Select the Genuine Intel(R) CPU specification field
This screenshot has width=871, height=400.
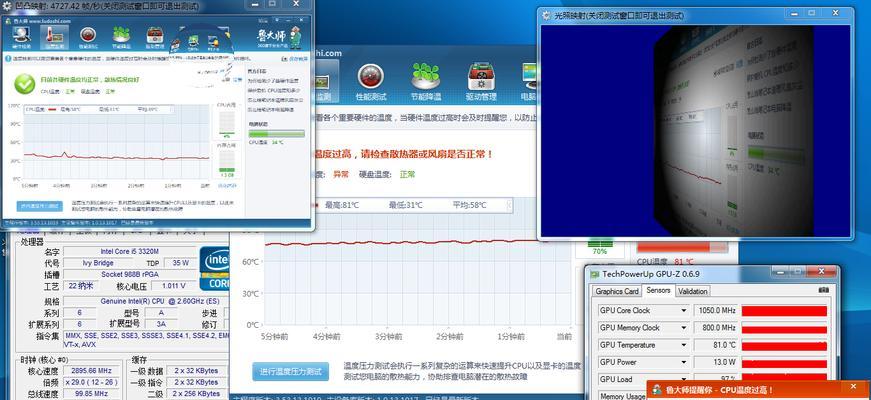[144, 302]
